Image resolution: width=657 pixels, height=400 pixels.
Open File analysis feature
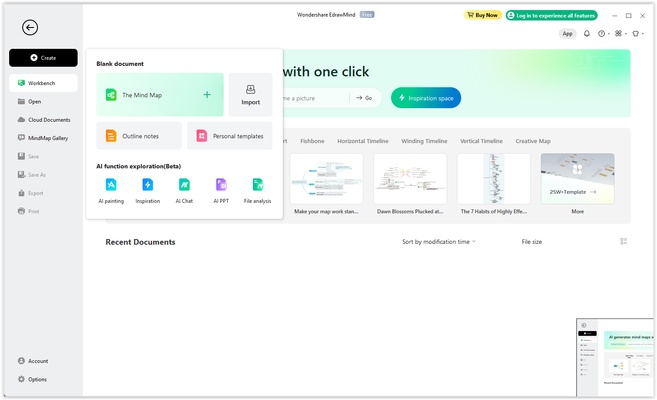257,191
